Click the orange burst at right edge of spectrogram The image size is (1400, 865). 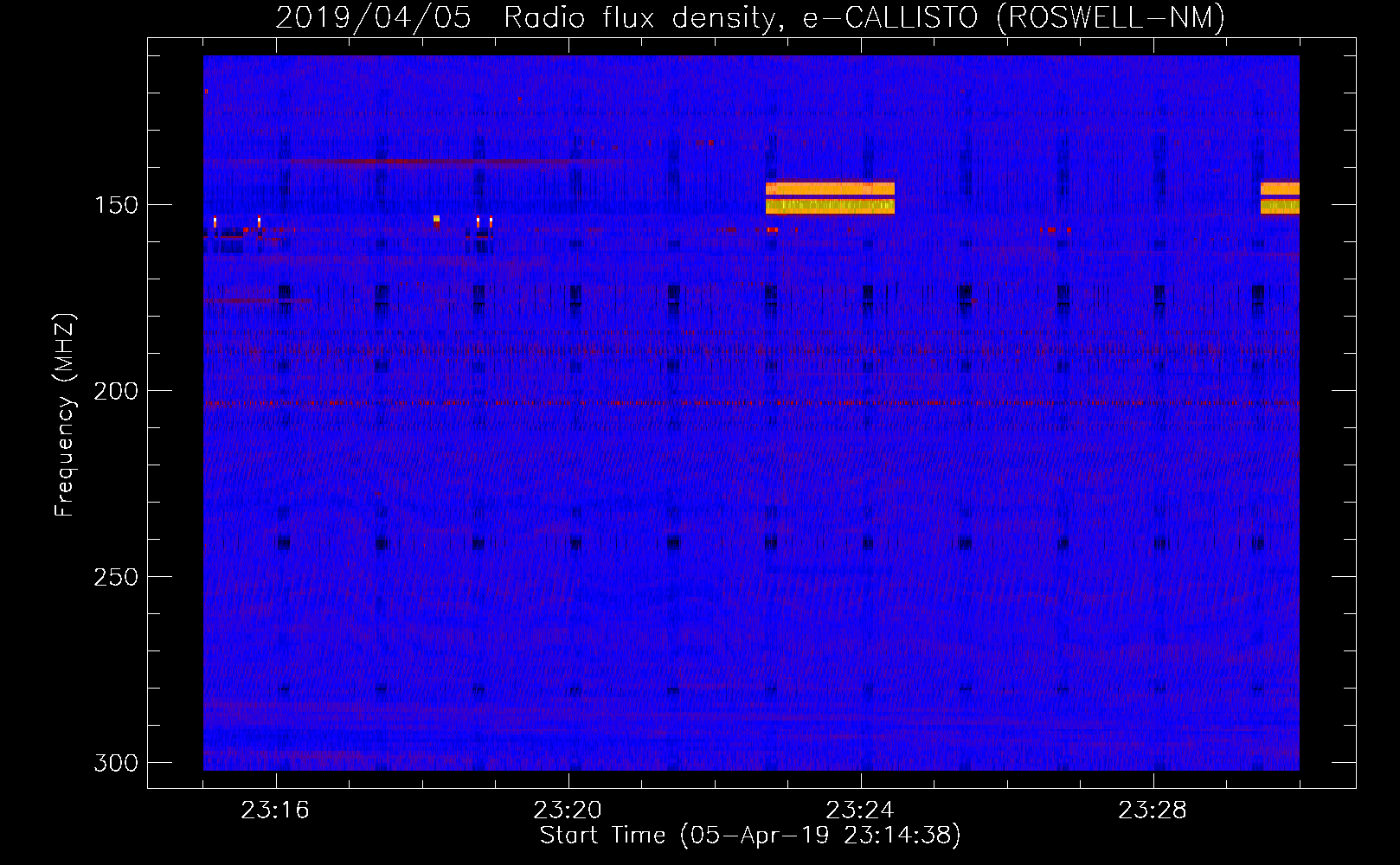click(1280, 189)
